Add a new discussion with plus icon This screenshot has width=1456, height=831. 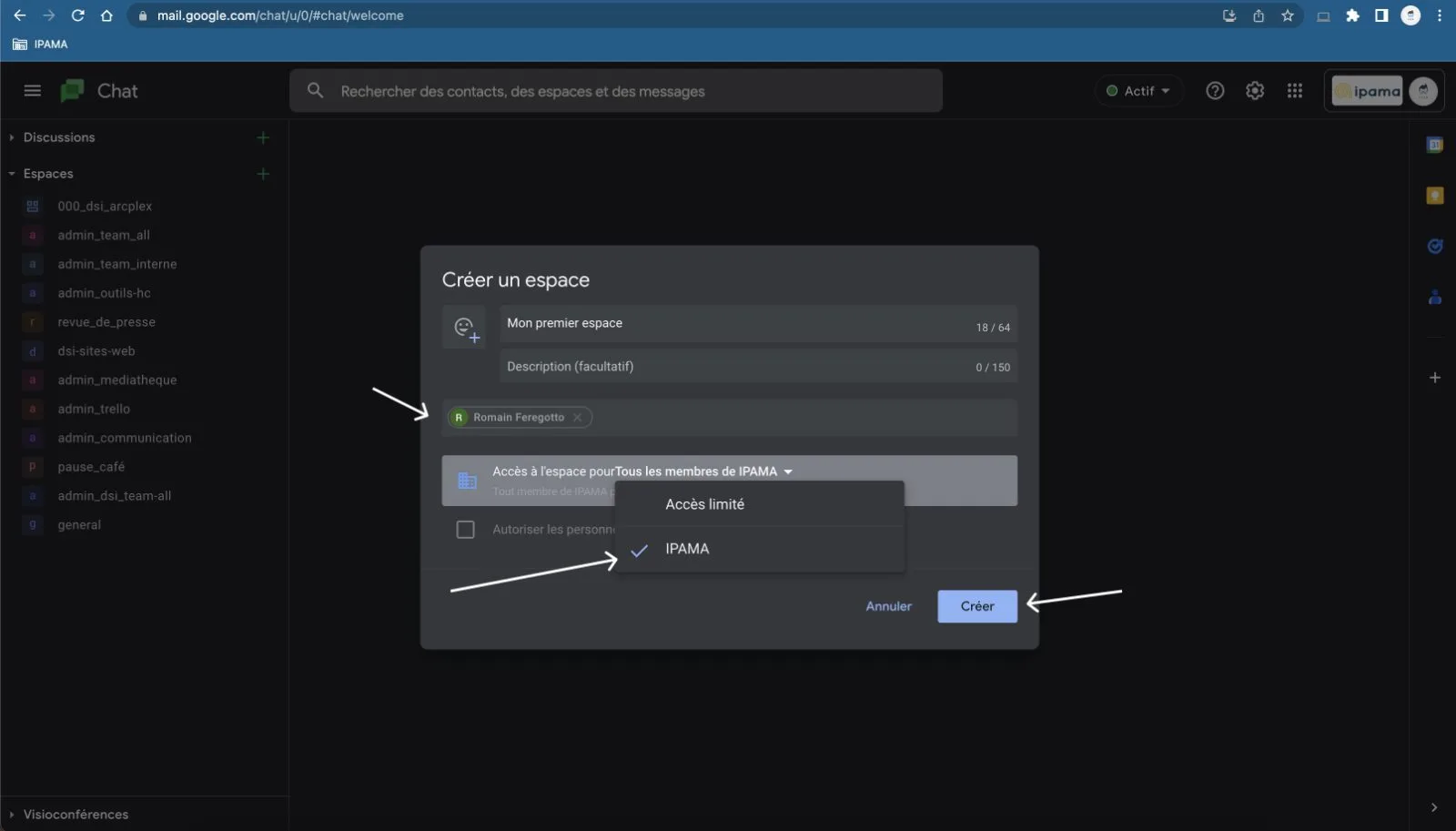click(x=263, y=137)
